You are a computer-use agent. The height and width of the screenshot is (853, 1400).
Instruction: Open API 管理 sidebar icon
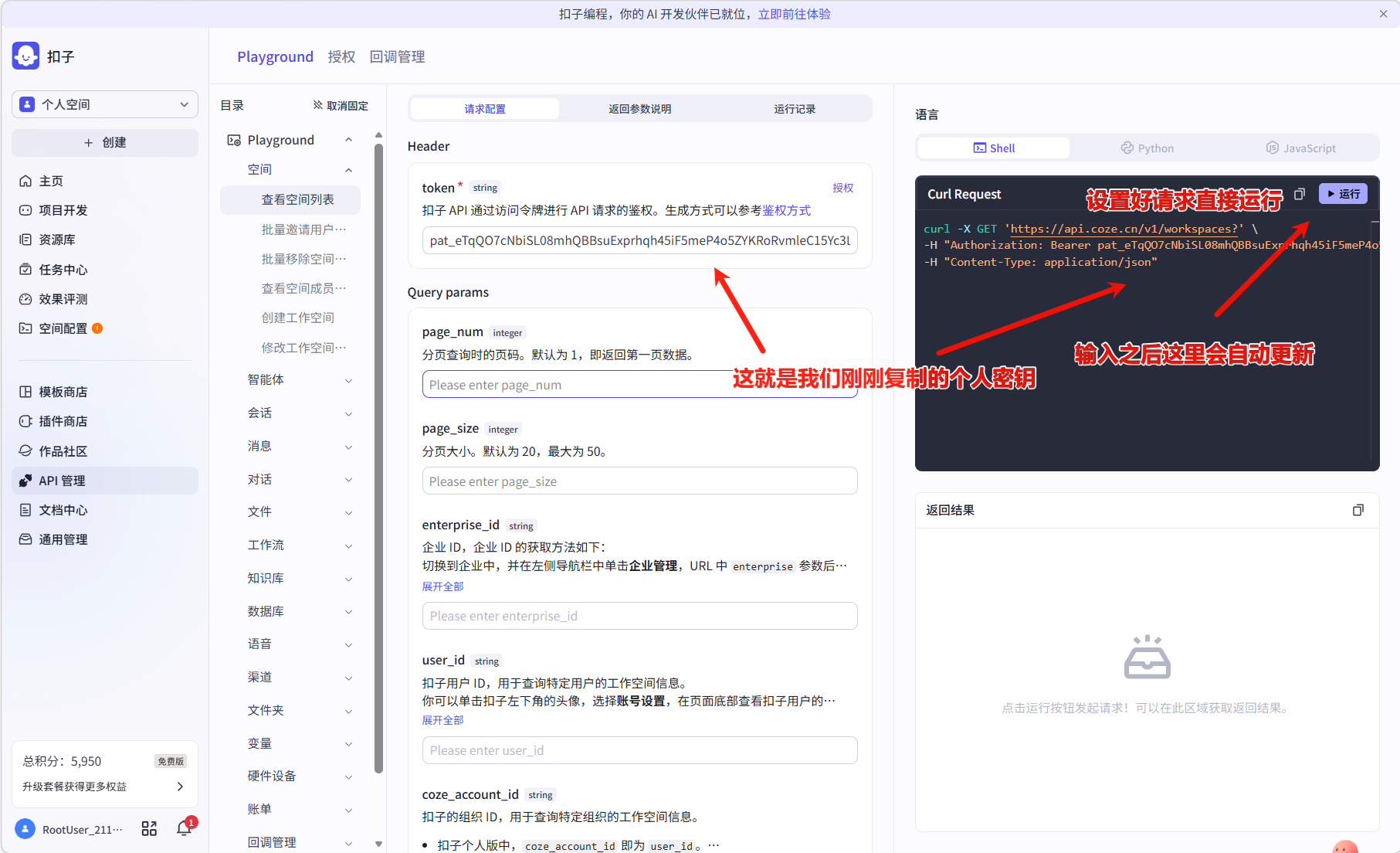click(25, 481)
